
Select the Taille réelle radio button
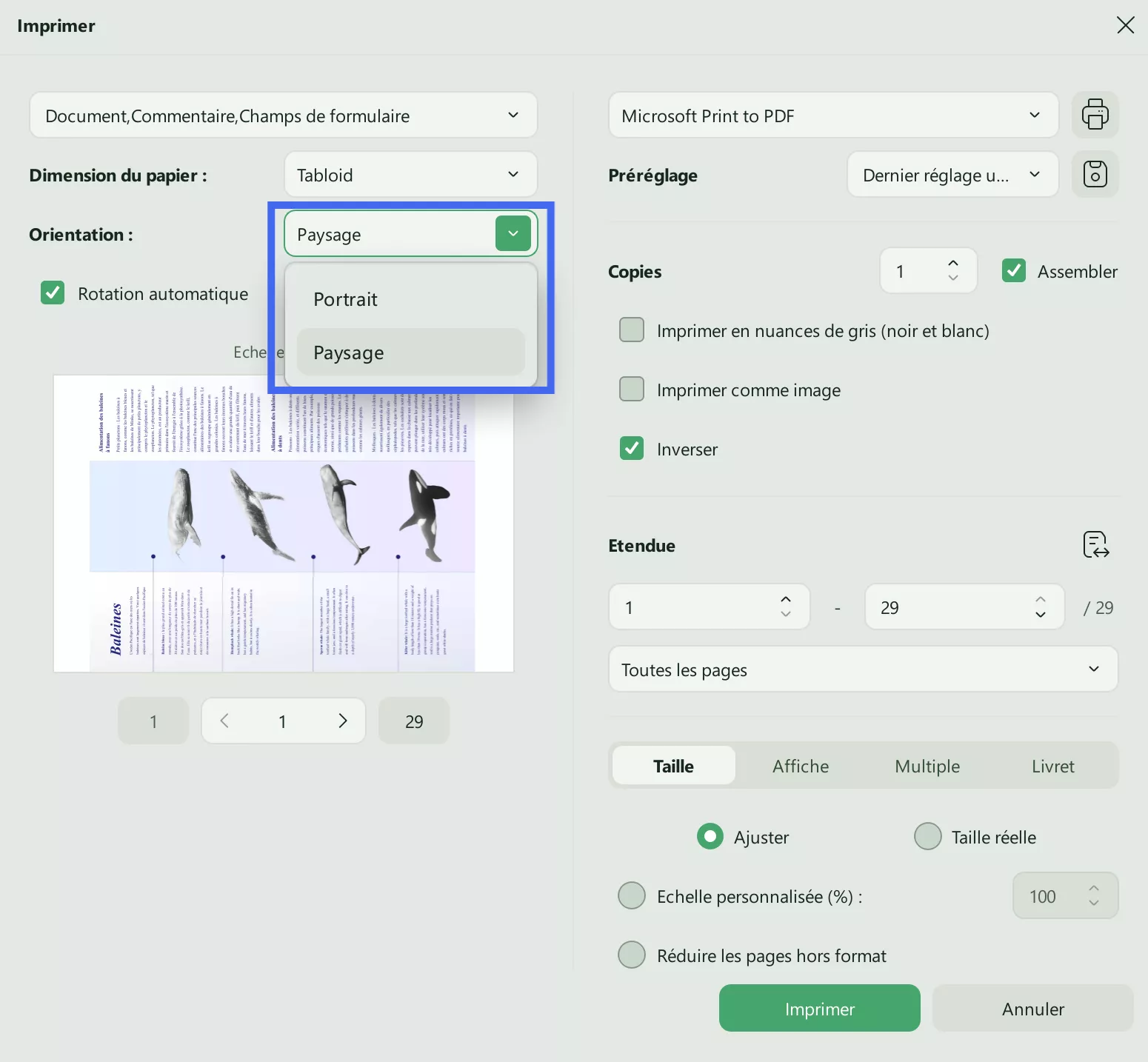click(927, 836)
